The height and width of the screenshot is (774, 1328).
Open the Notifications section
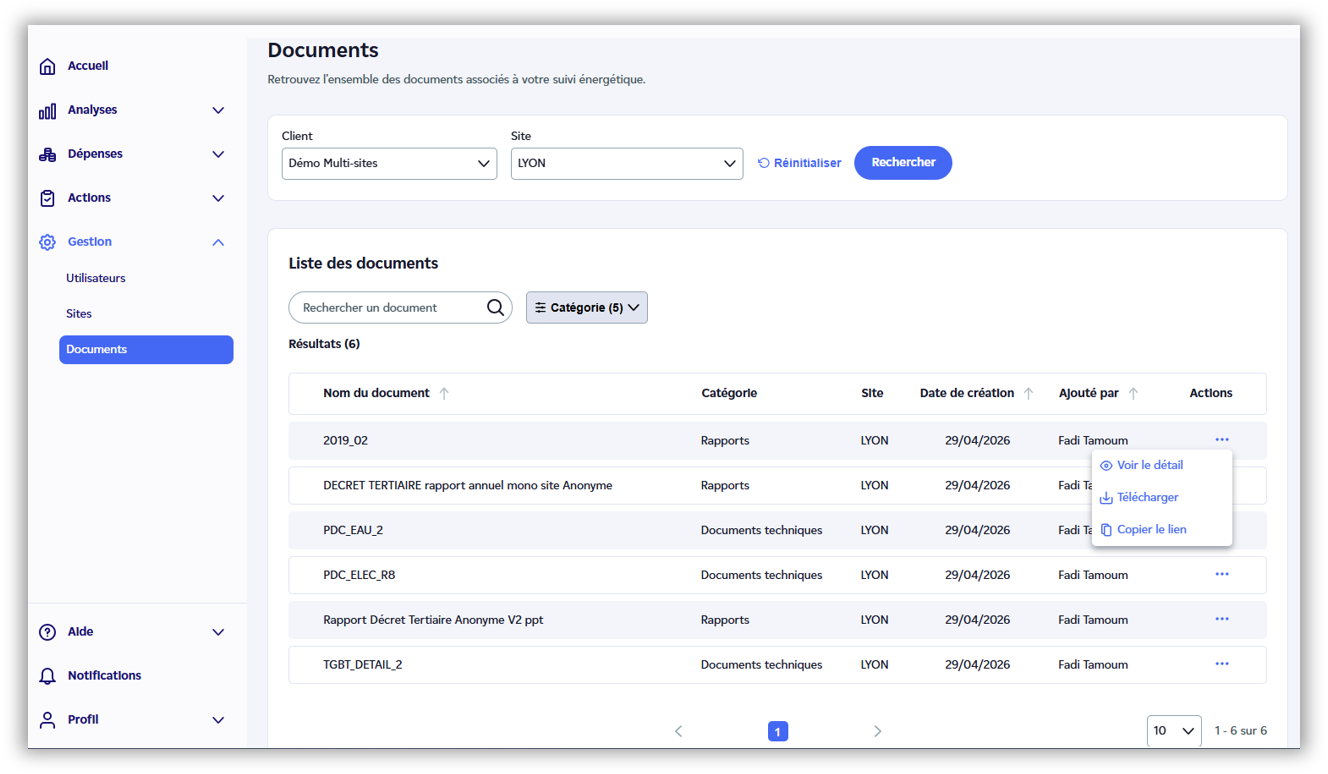[x=104, y=676]
